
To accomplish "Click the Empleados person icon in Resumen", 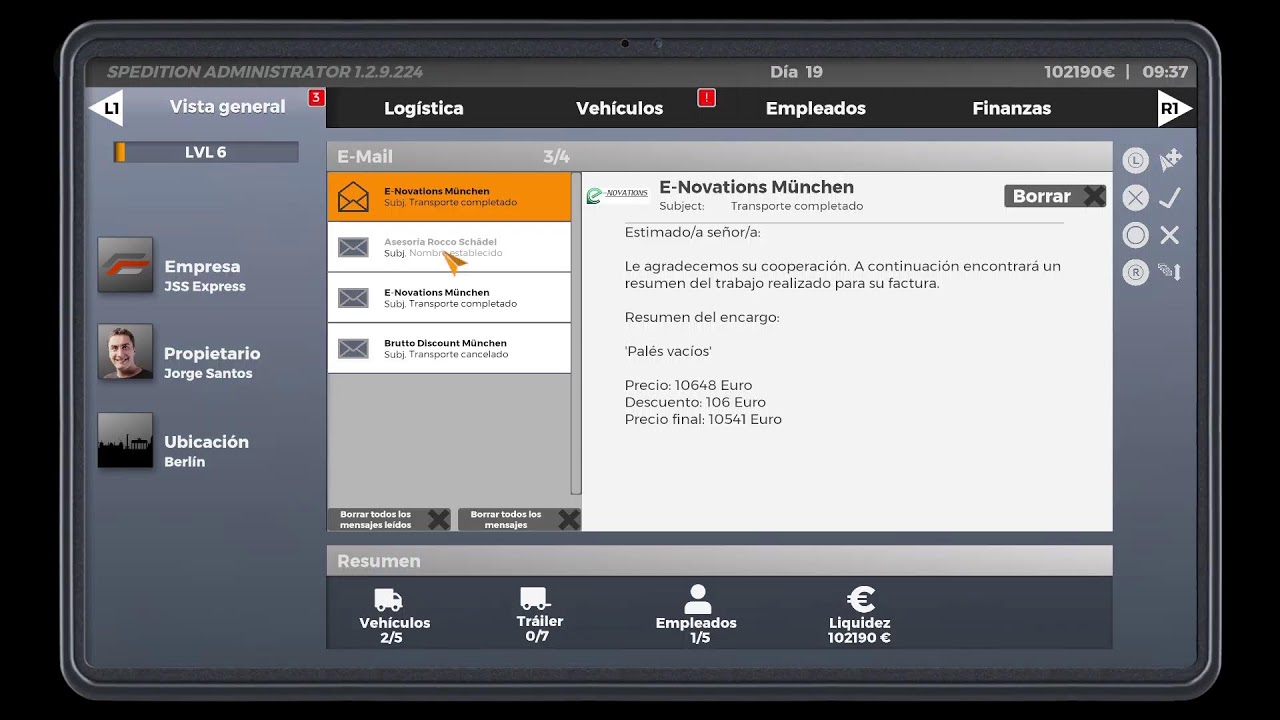I will click(x=697, y=599).
